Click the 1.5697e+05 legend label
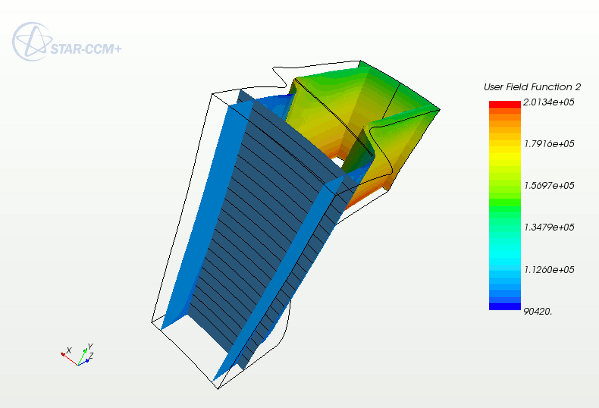The image size is (599, 408). tap(549, 186)
